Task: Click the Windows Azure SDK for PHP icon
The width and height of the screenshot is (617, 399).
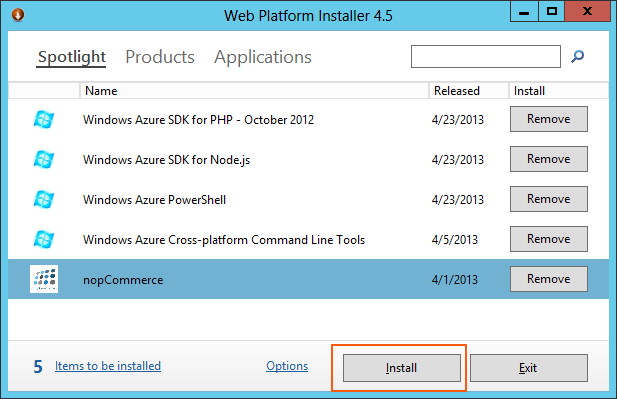Action: tap(44, 119)
